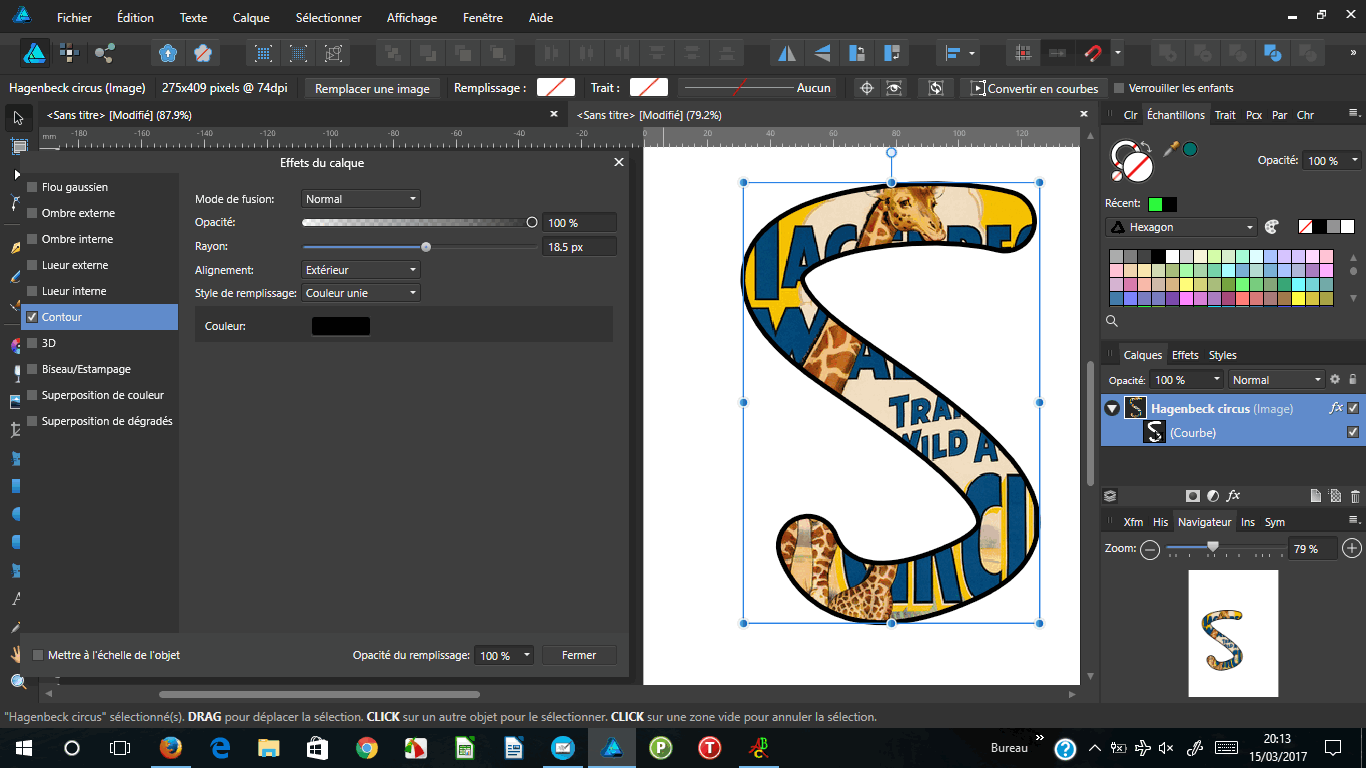Viewport: 1366px width, 768px height.
Task: Open the Opacité du remplissage dropdown
Action: point(504,656)
